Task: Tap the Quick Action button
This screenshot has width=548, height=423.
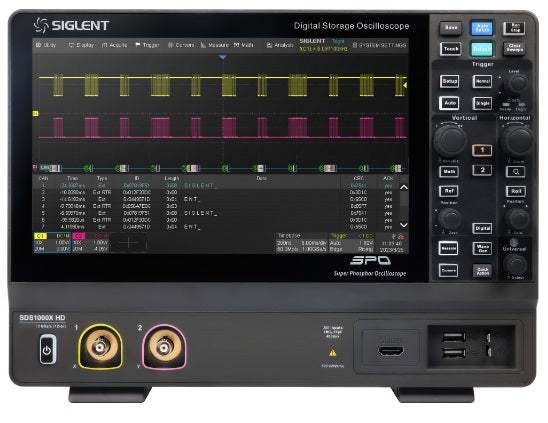Action: click(x=482, y=271)
